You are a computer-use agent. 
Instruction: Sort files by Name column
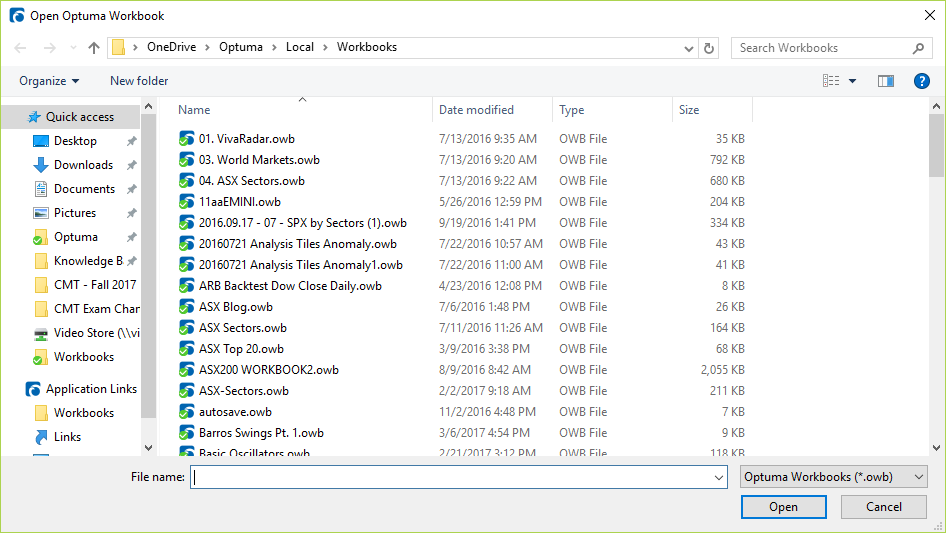point(194,110)
